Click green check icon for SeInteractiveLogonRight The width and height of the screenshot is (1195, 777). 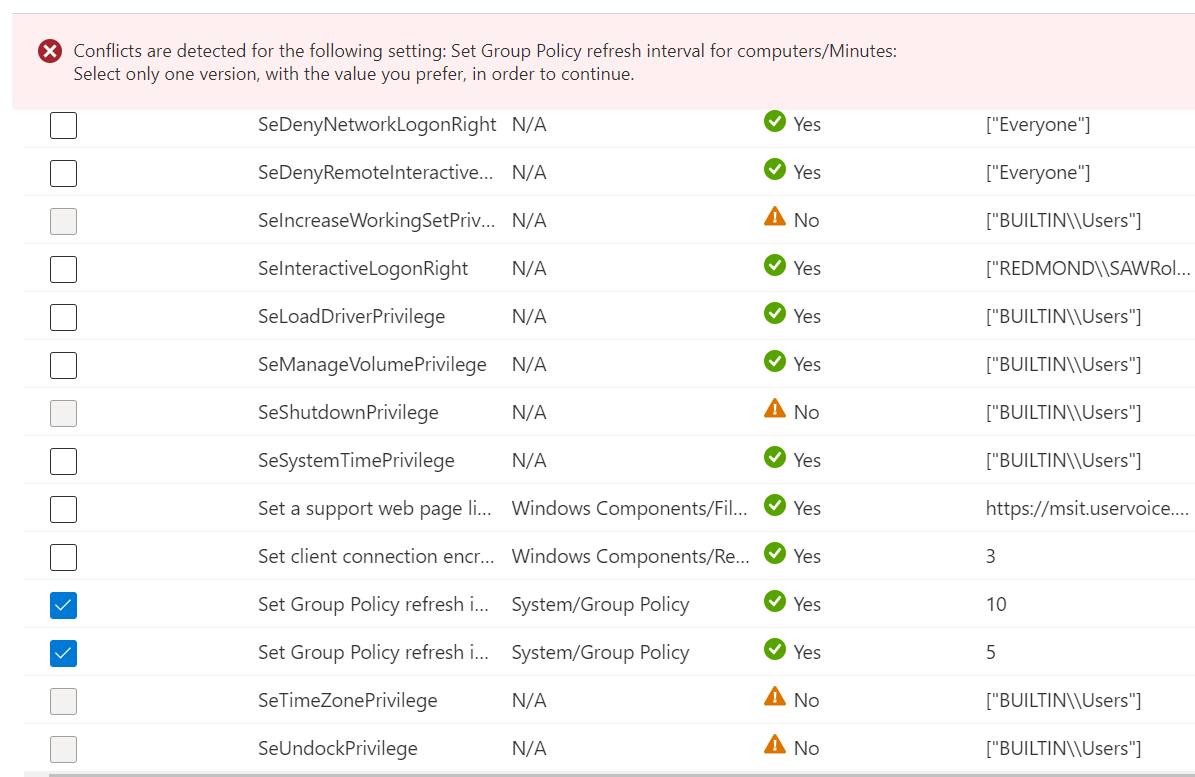click(x=774, y=265)
